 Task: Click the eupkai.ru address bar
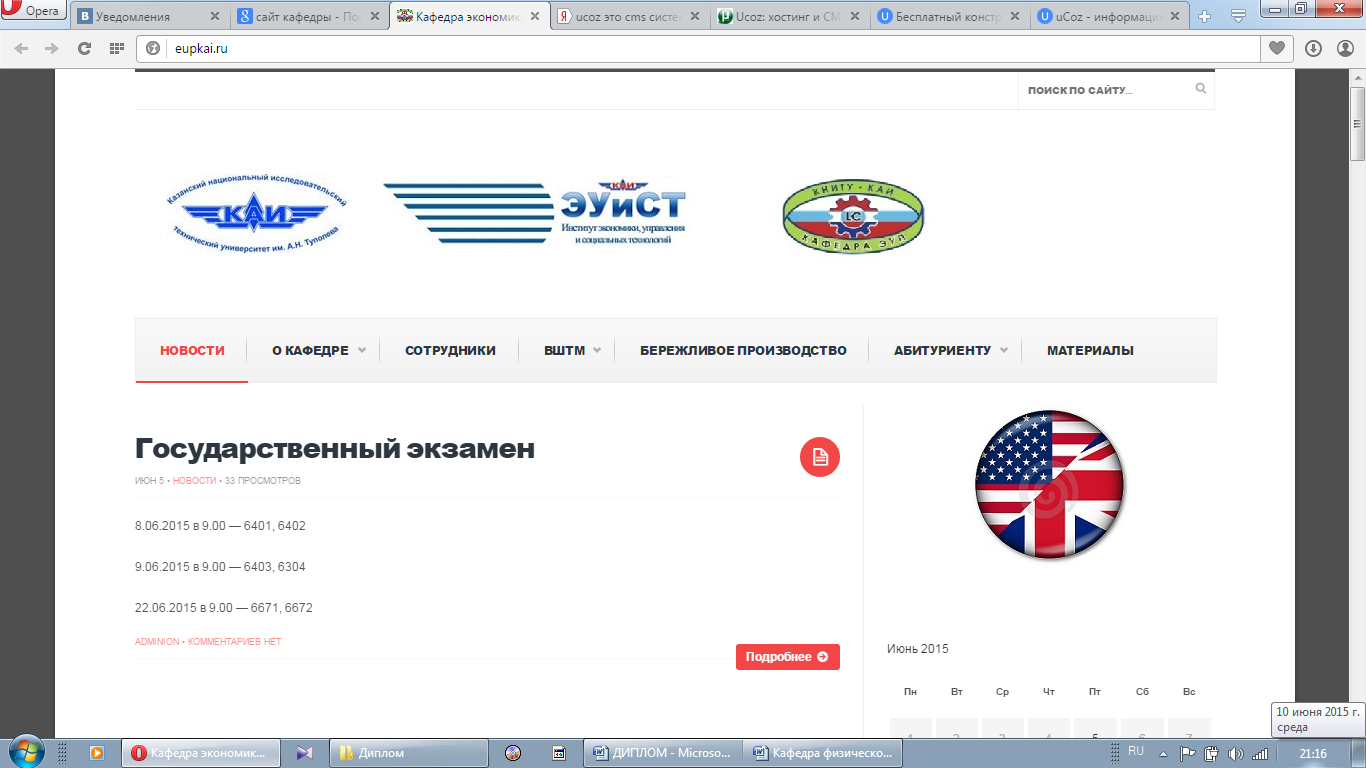[x=700, y=48]
